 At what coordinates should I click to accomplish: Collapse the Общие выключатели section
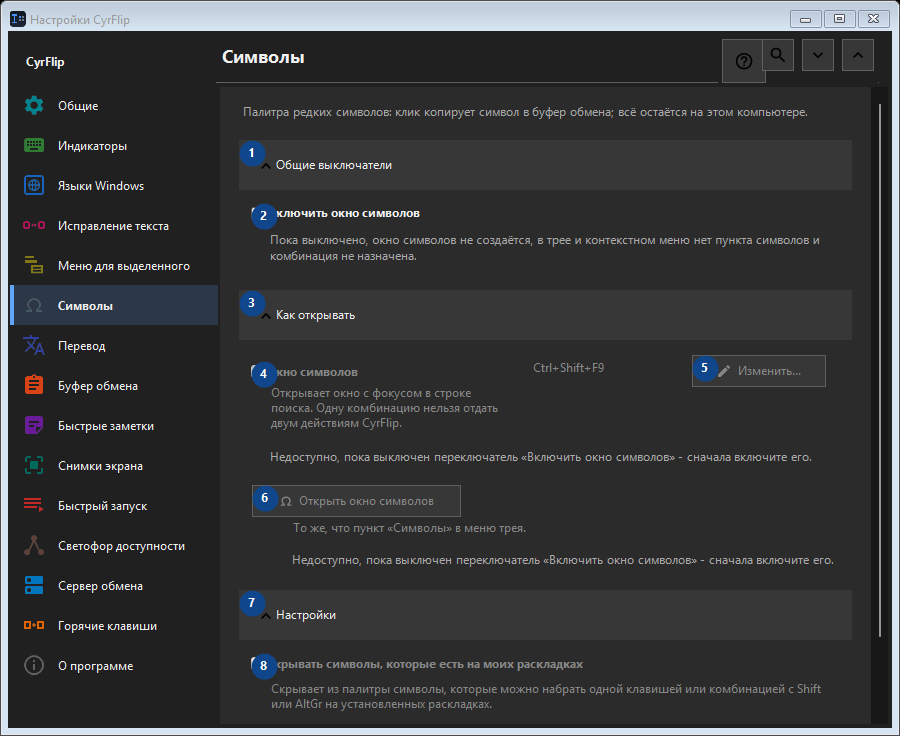pos(545,165)
